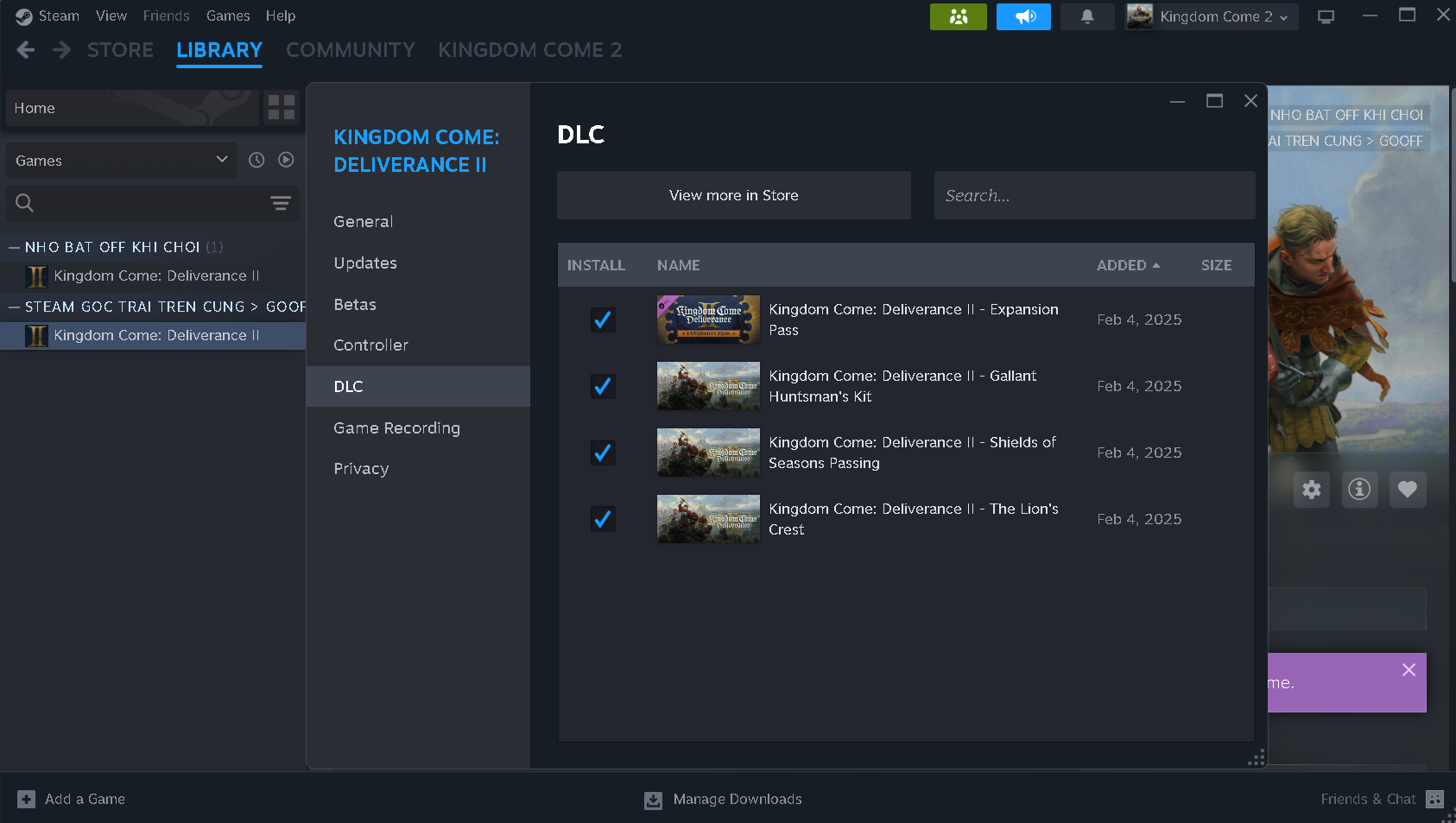Open the notifications bell
The image size is (1456, 823).
tap(1087, 16)
